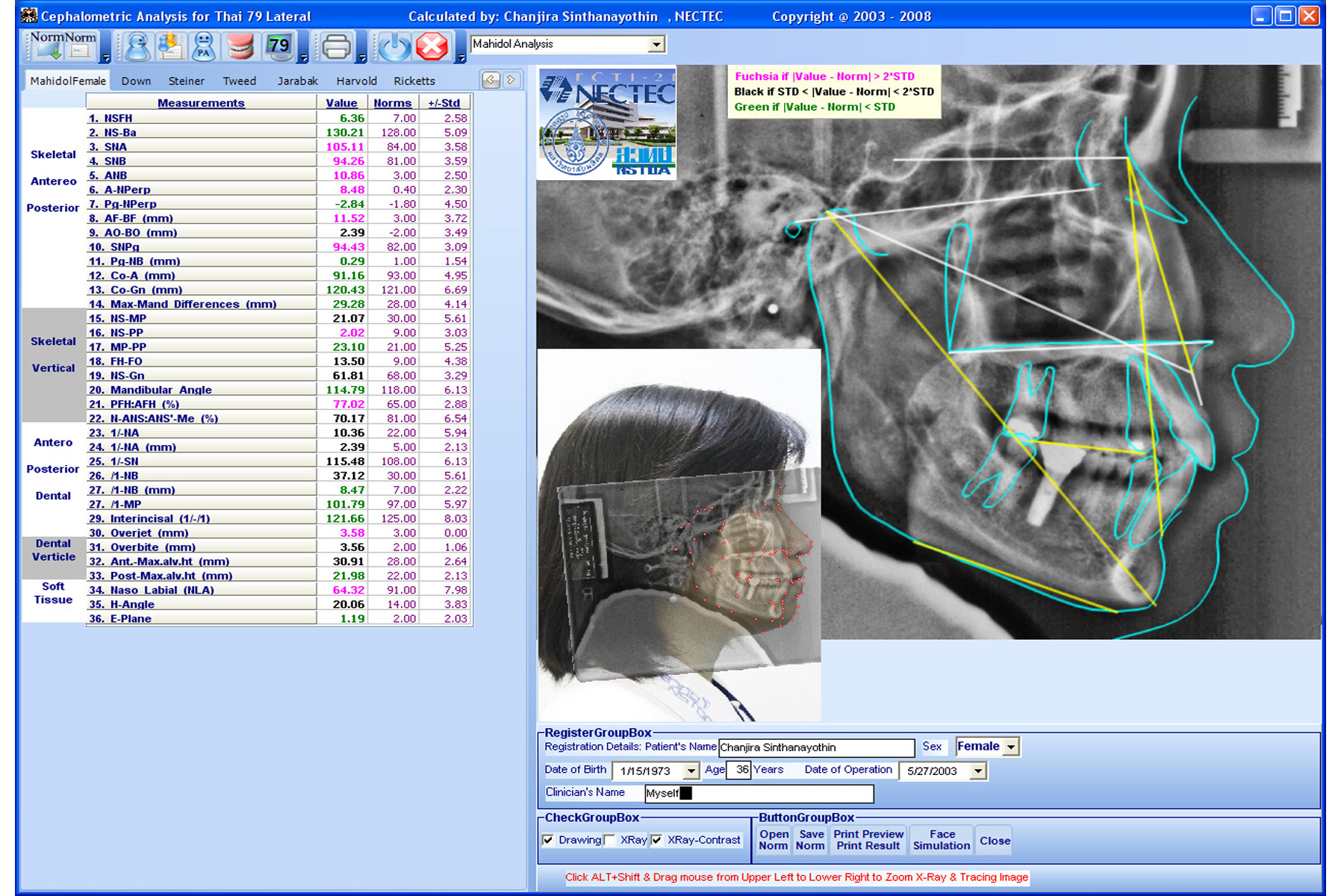The width and height of the screenshot is (1344, 896).
Task: Select the '12. Co-A (mm)' measurement row
Action: coord(279,276)
